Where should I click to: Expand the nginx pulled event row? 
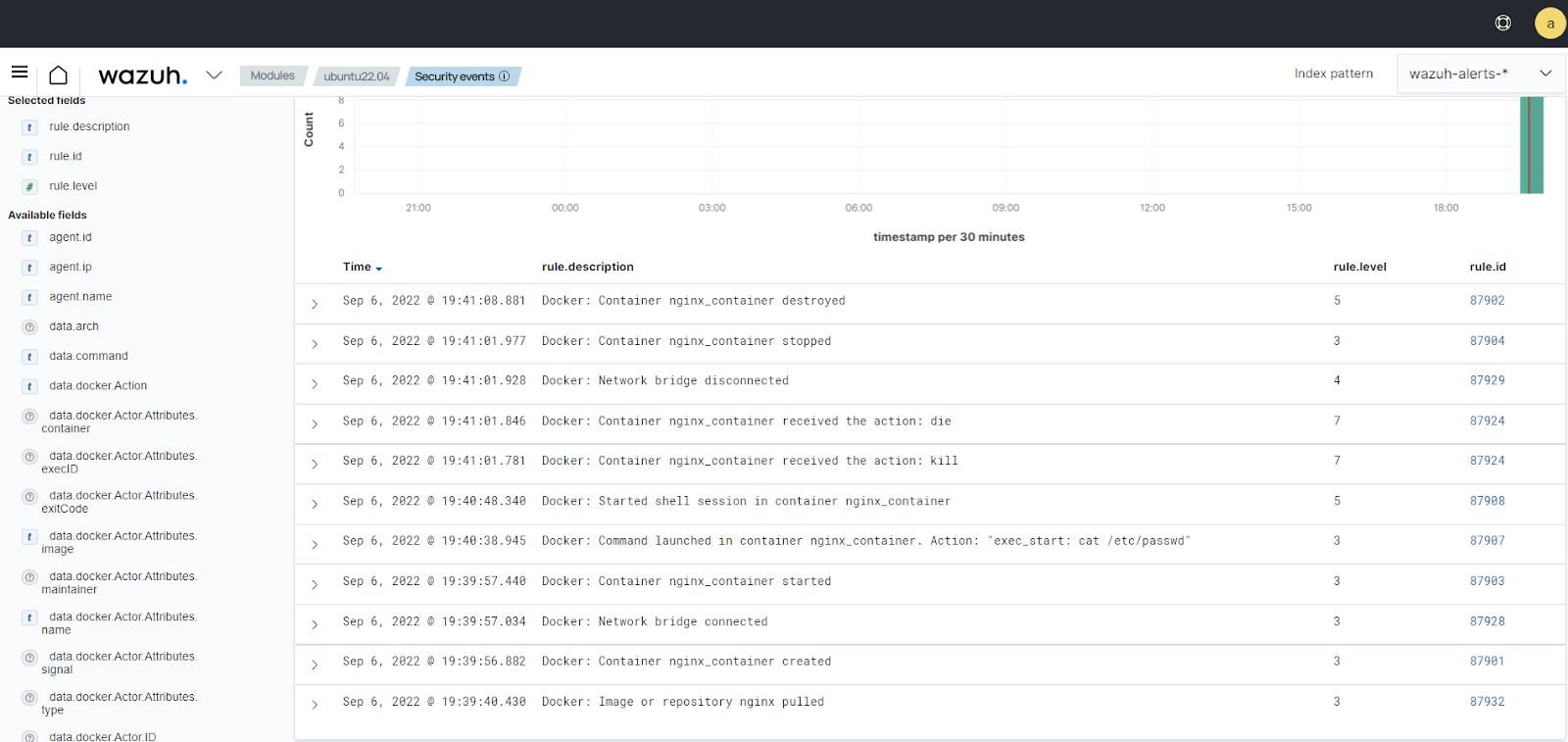click(x=315, y=705)
